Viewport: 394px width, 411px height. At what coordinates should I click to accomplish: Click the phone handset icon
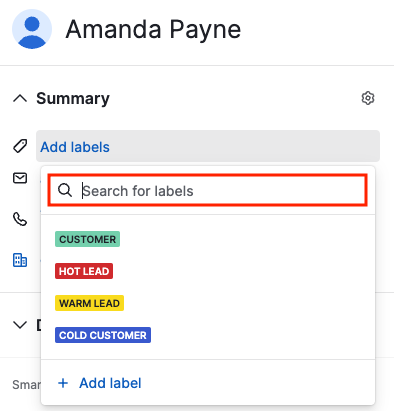tap(20, 219)
